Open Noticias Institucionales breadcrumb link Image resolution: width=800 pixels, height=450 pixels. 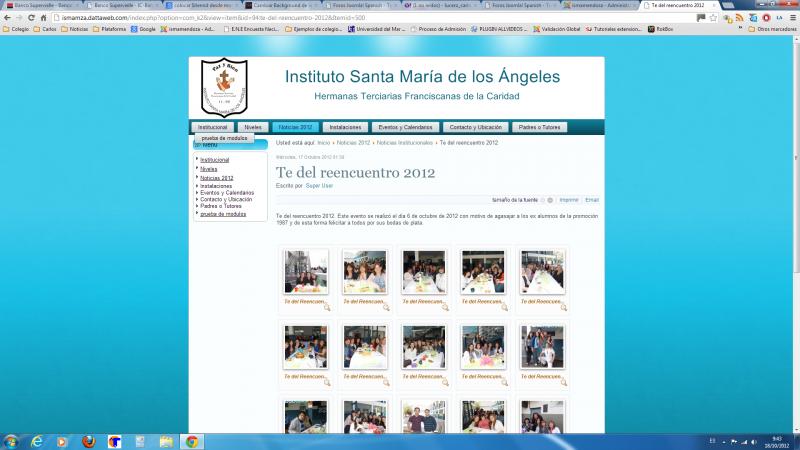tap(404, 143)
